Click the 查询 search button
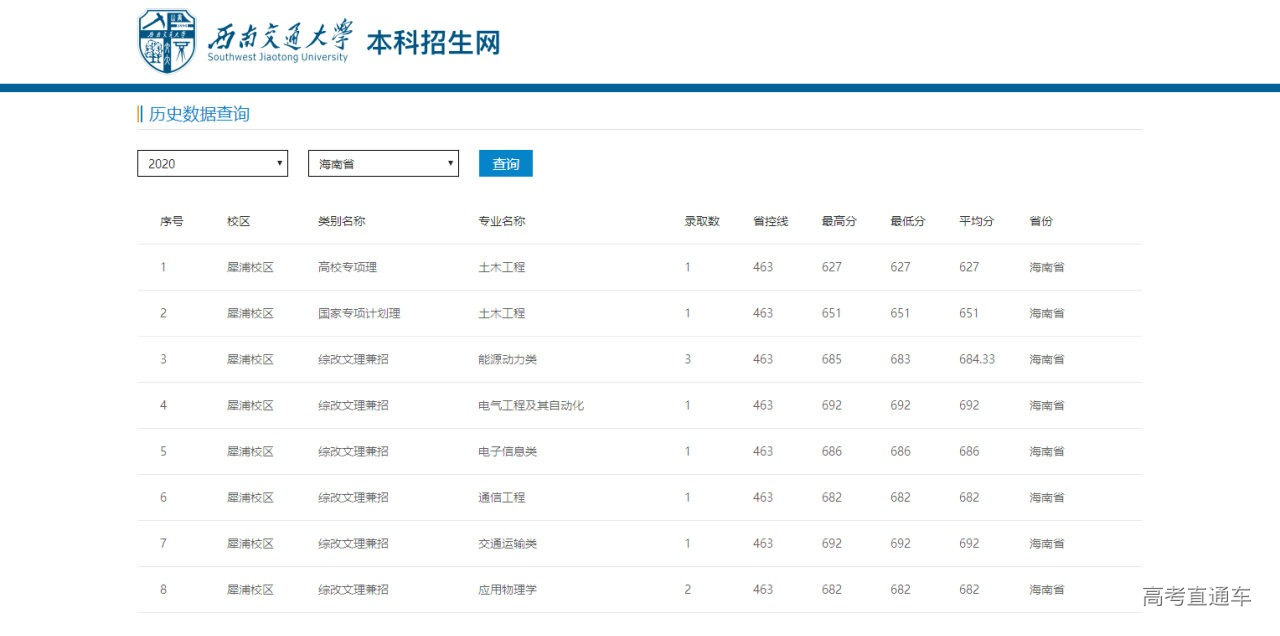 [x=505, y=163]
